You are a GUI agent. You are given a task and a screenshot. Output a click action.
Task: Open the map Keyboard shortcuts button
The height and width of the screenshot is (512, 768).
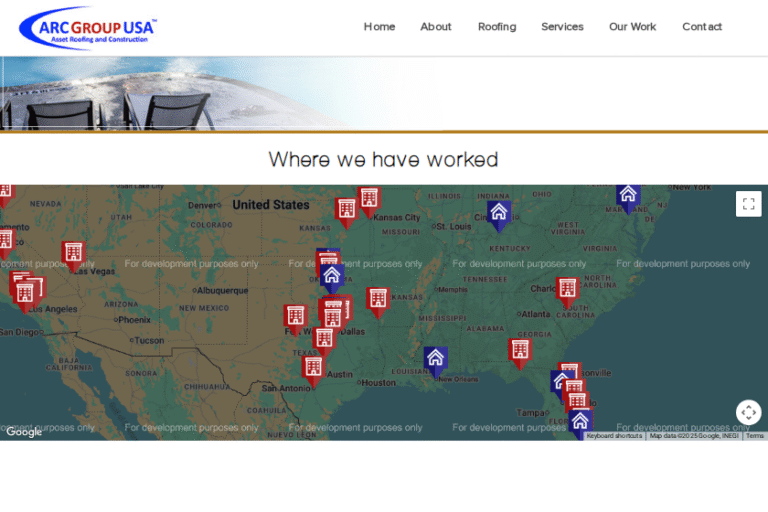(614, 436)
